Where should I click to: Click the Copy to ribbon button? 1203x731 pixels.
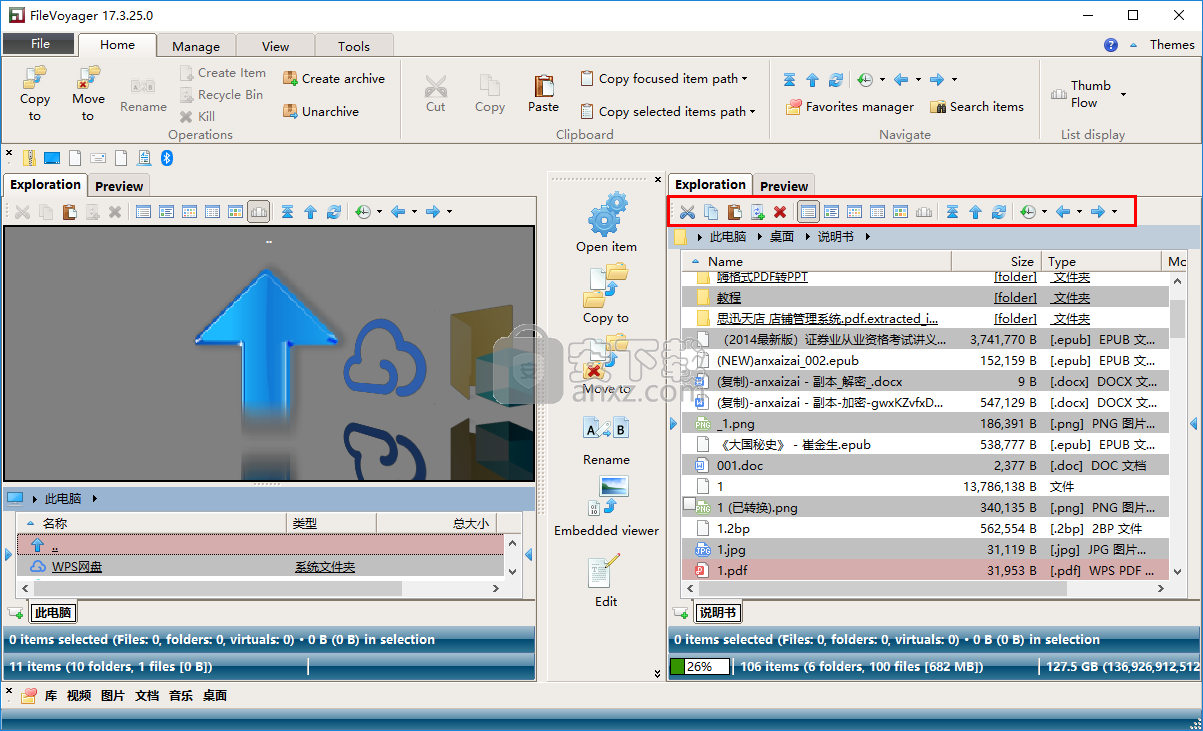coord(35,93)
